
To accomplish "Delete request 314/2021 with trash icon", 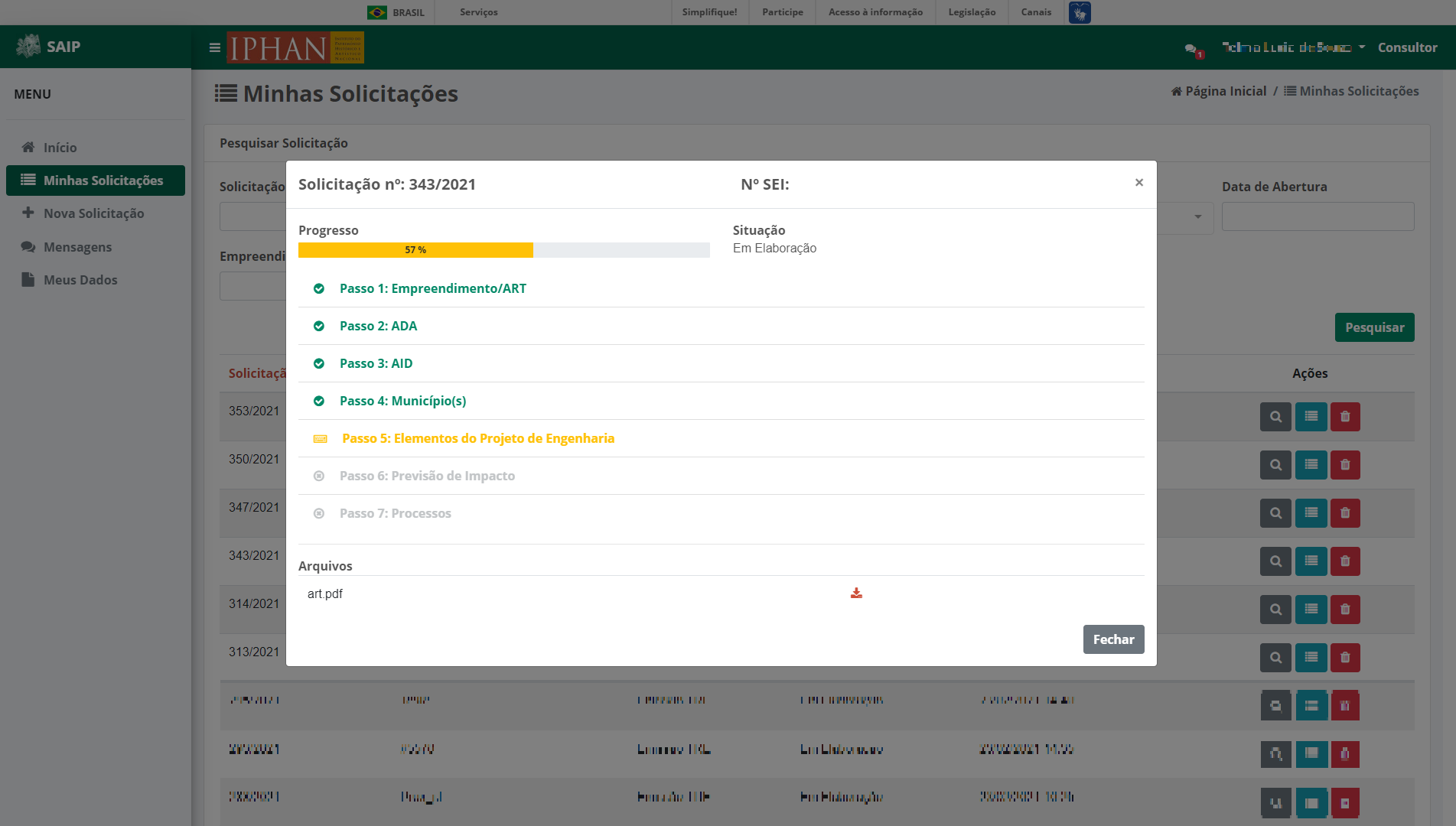I will click(1345, 610).
